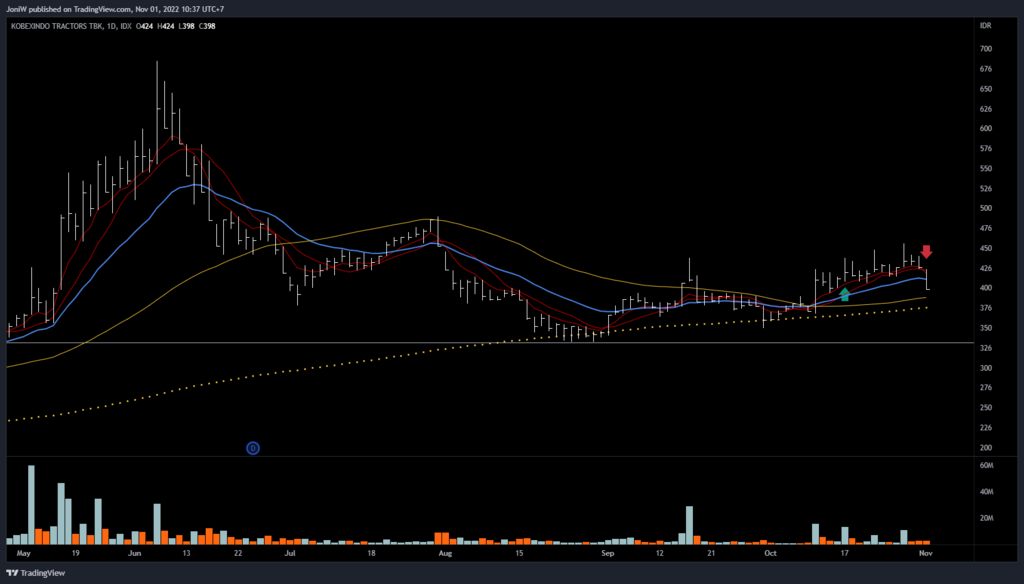Click the May date axis label

pos(24,552)
